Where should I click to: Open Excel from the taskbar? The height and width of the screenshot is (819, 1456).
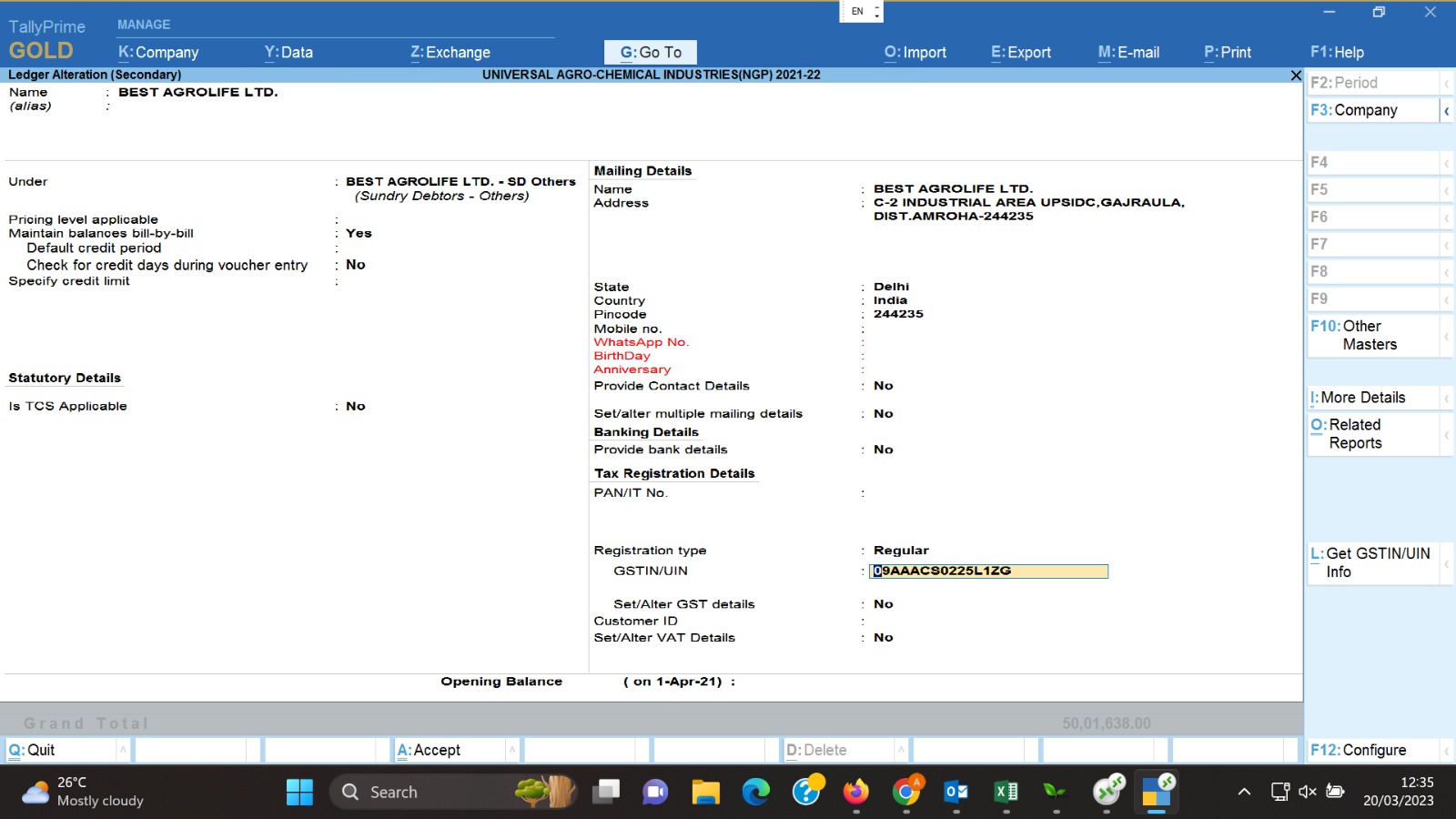tap(1006, 792)
